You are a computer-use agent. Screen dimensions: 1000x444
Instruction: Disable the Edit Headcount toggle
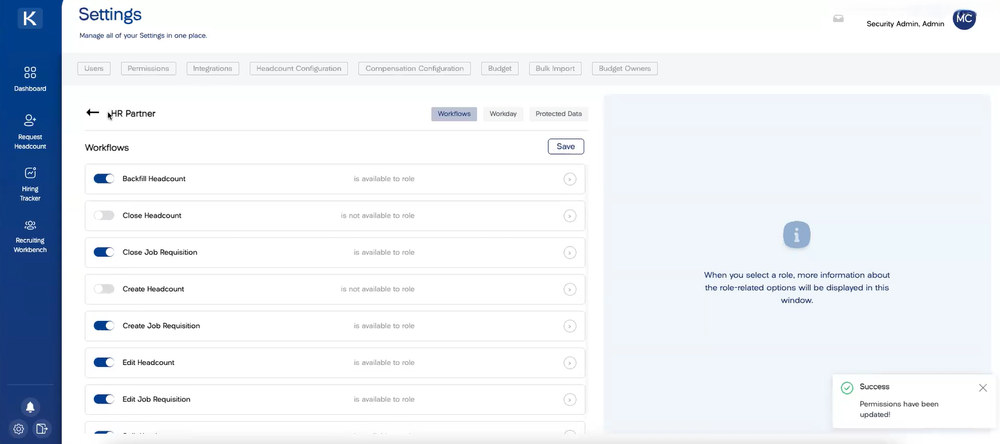coord(104,362)
